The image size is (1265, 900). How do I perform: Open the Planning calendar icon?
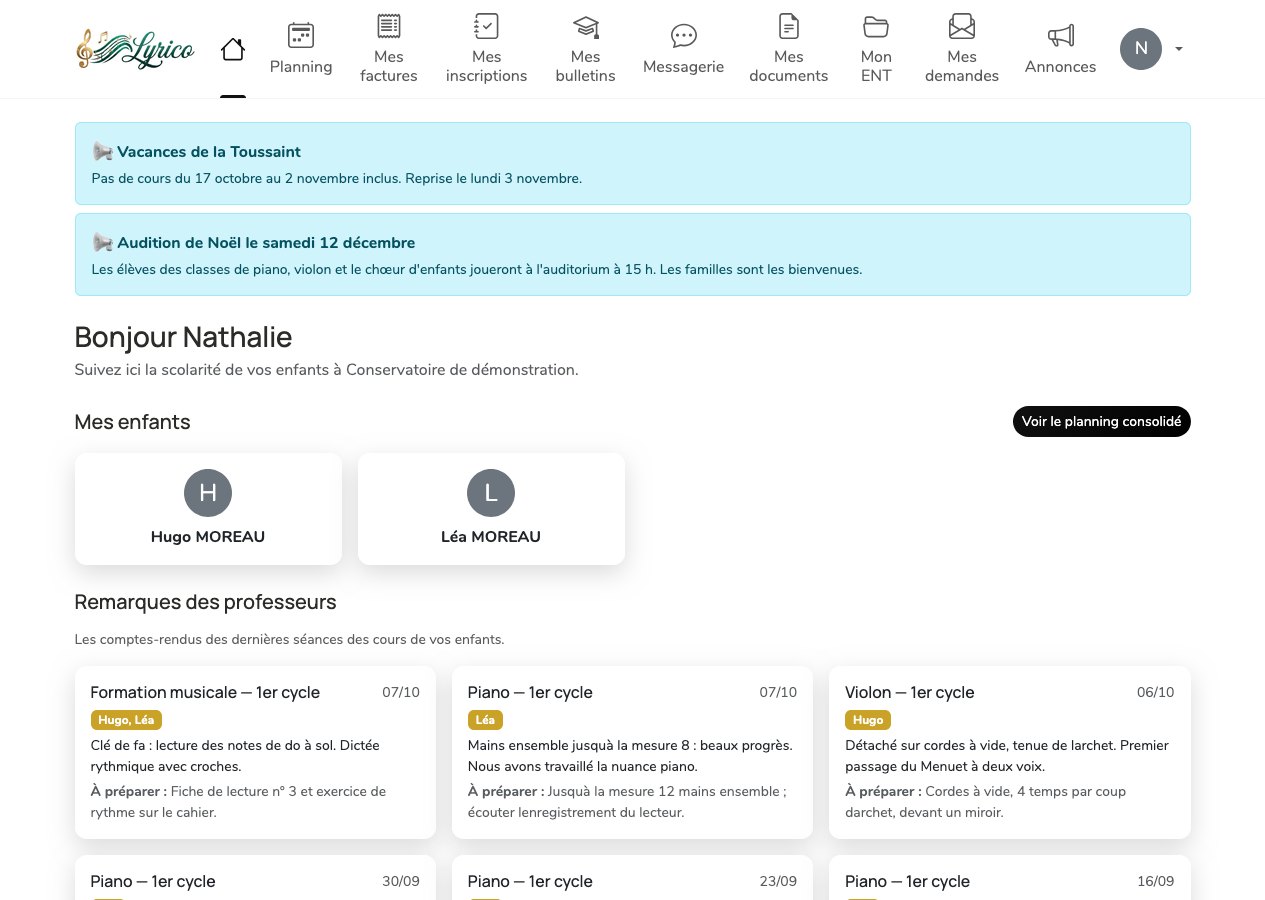point(301,35)
